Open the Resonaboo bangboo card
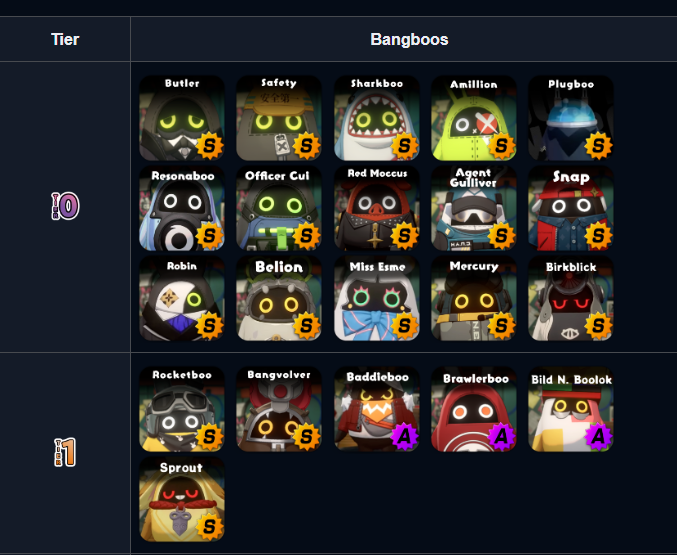 [182, 208]
